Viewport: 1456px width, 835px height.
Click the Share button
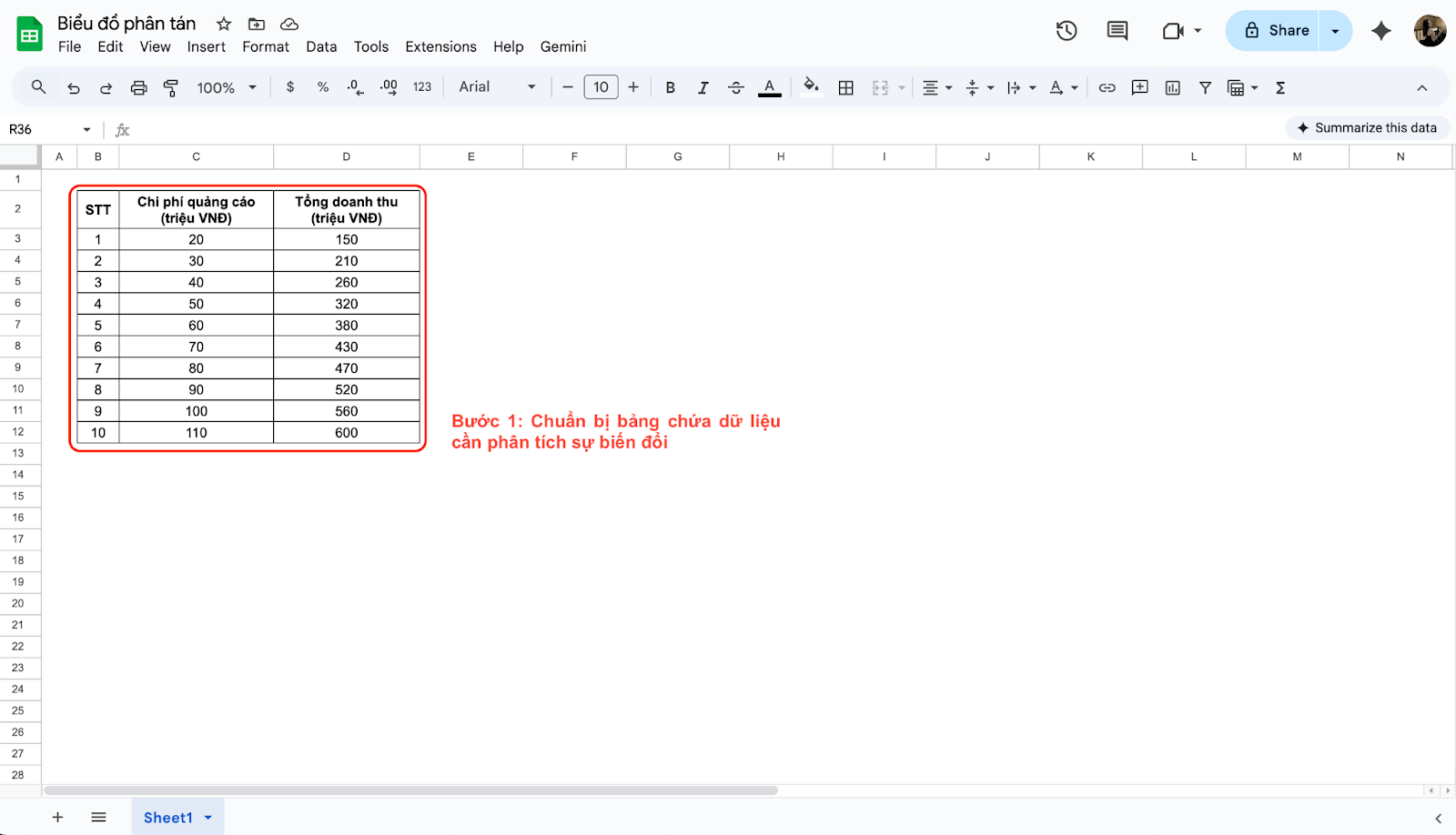point(1278,31)
